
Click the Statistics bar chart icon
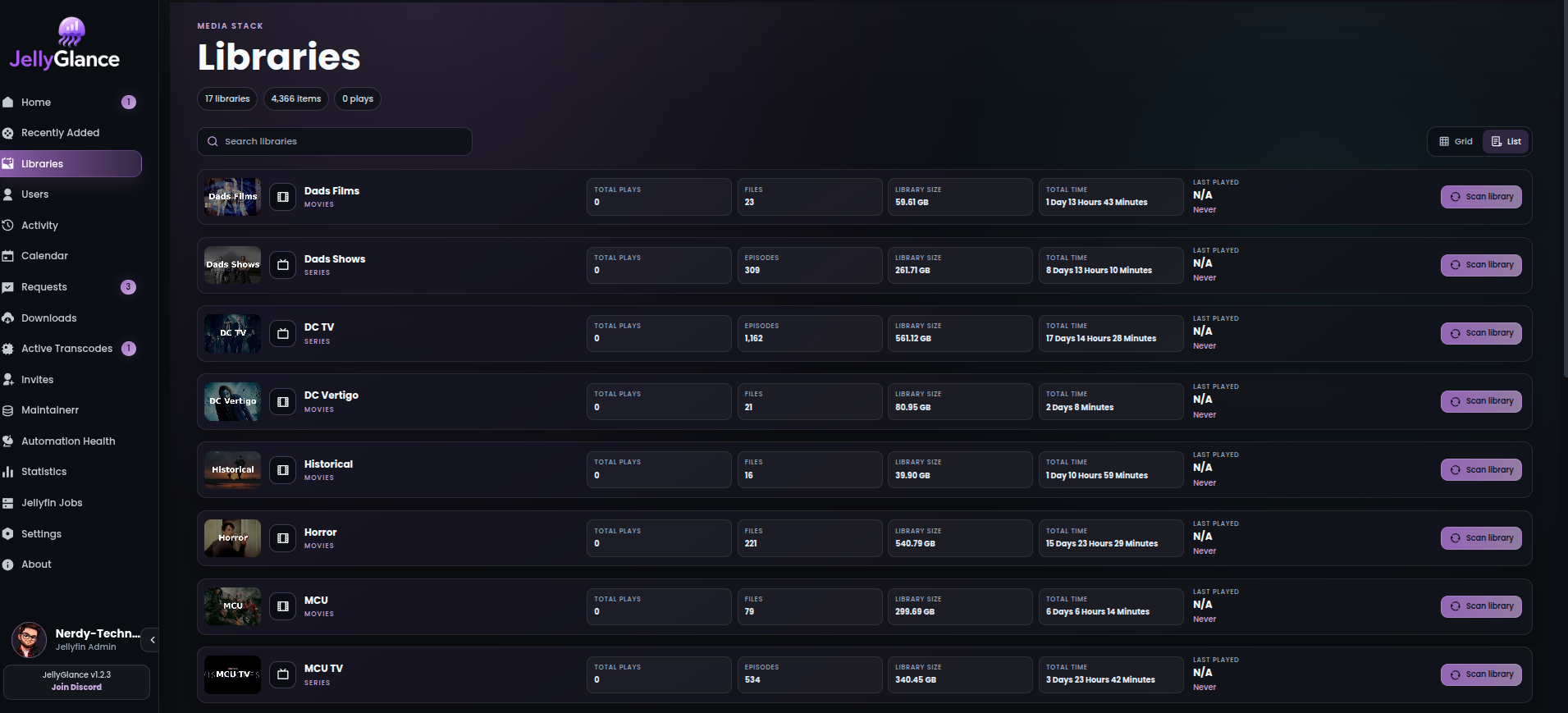(x=8, y=472)
